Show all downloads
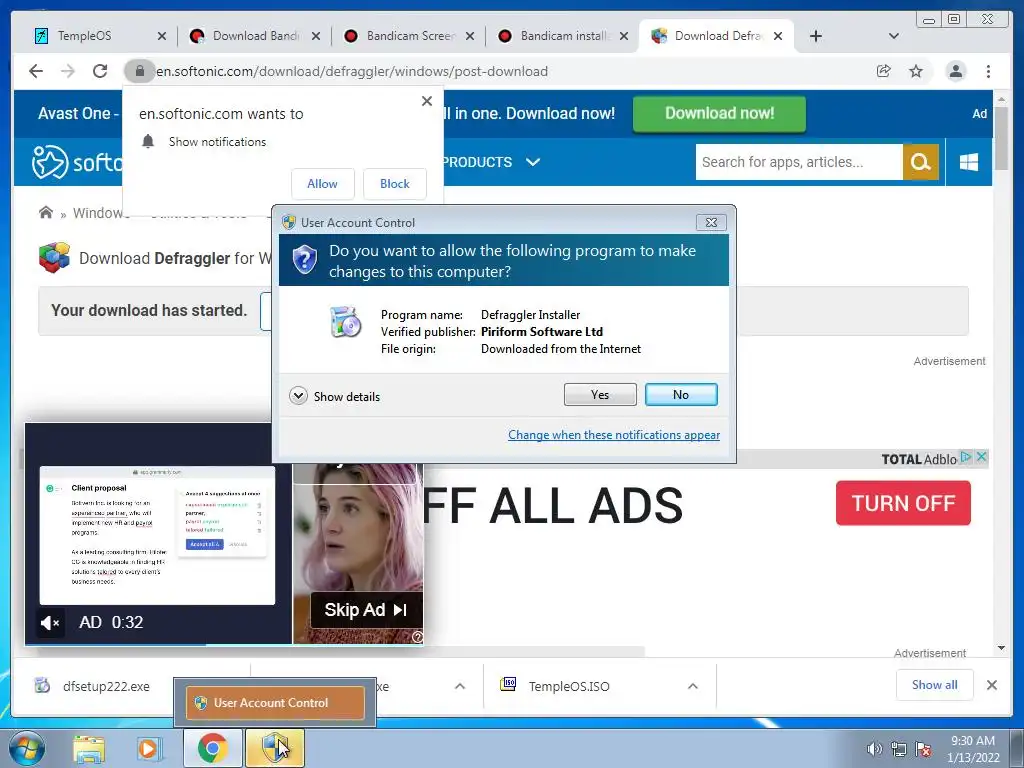Viewport: 1024px width, 768px height. 935,685
